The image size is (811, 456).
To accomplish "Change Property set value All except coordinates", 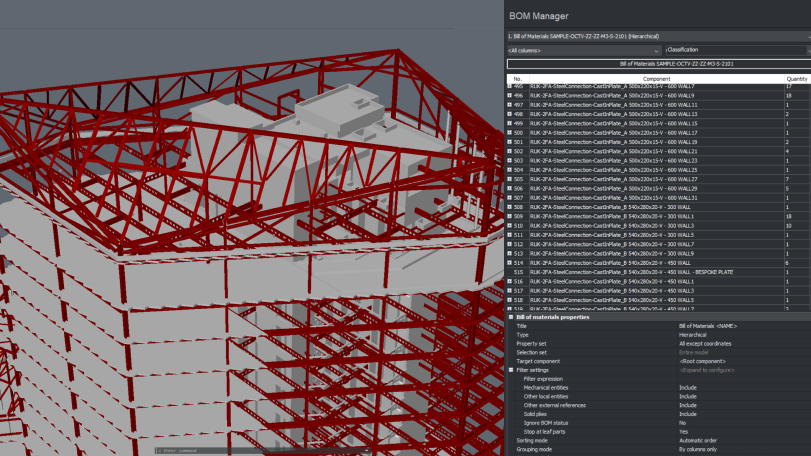I will [x=705, y=344].
